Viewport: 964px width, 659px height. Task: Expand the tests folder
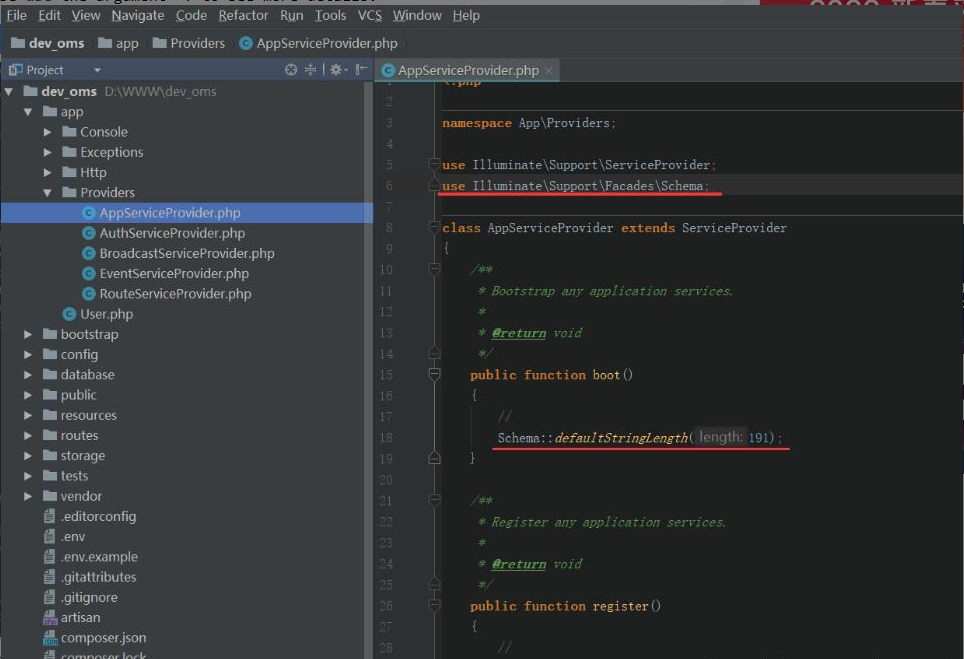click(28, 476)
